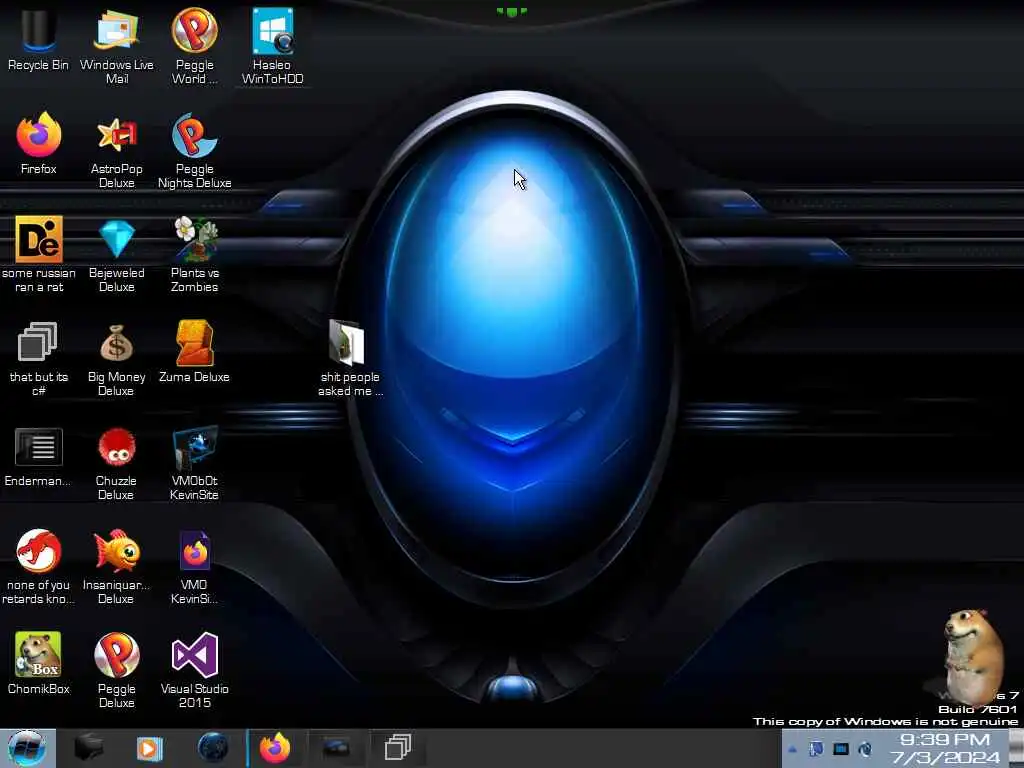Open the media player taskbar button
Viewport: 1024px width, 768px height.
150,748
